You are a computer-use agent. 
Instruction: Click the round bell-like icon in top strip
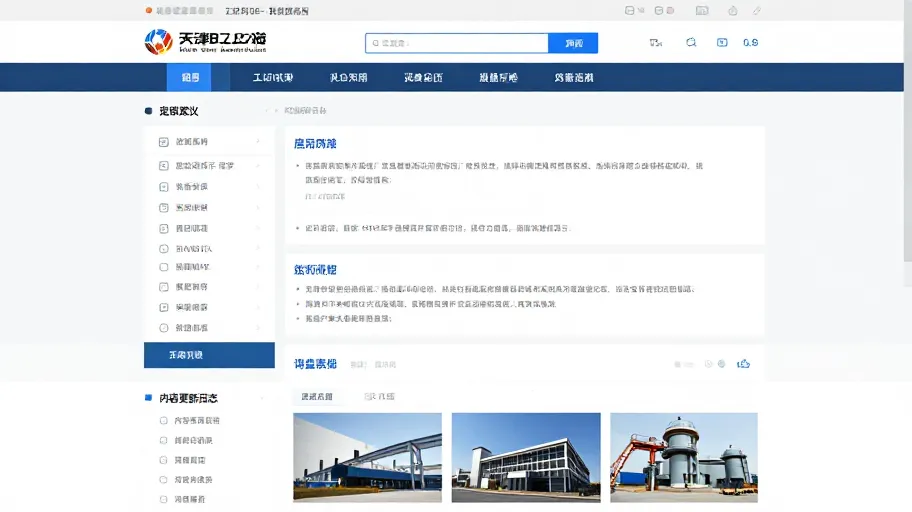(x=732, y=10)
